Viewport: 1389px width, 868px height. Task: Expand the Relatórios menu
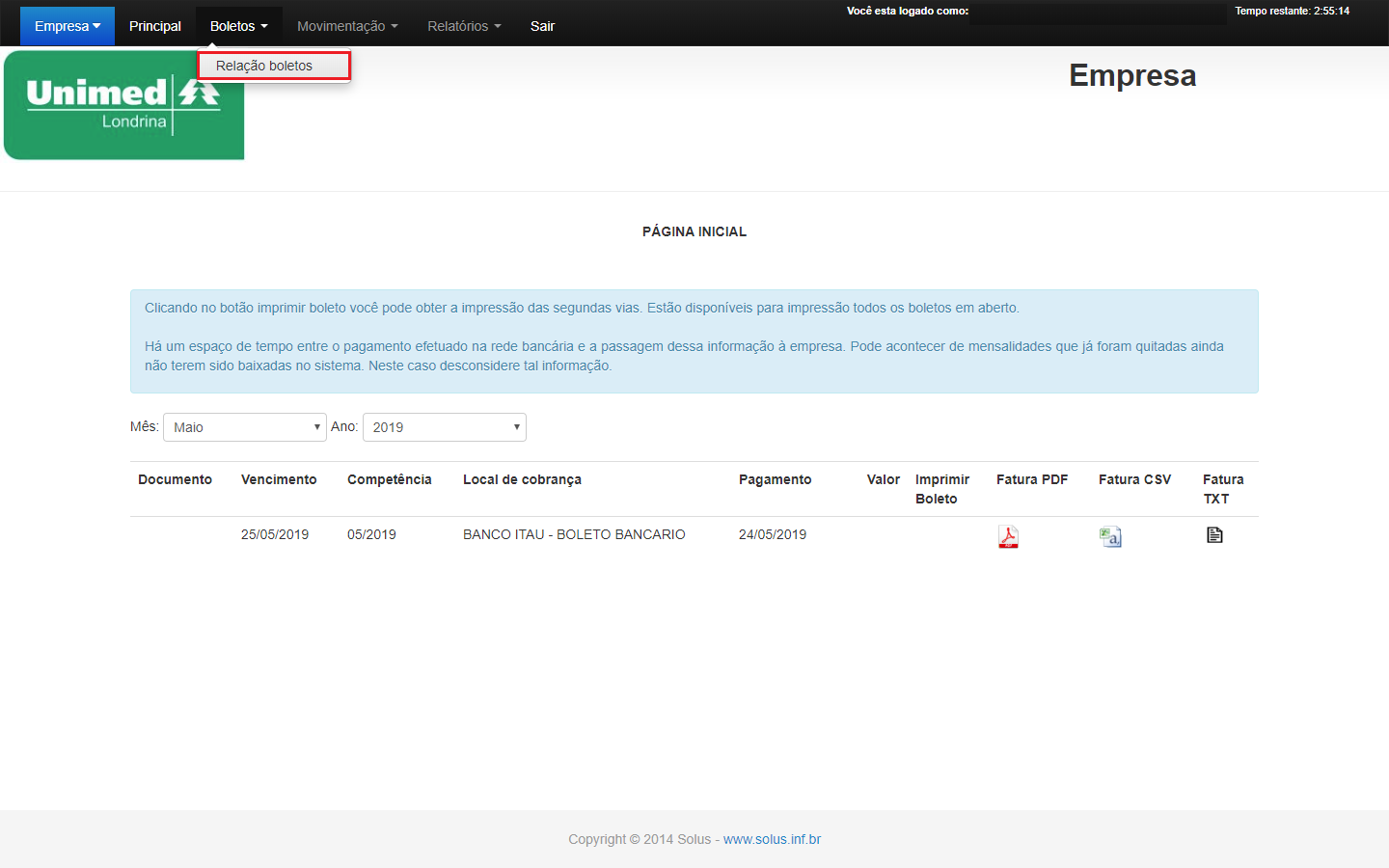pos(464,26)
